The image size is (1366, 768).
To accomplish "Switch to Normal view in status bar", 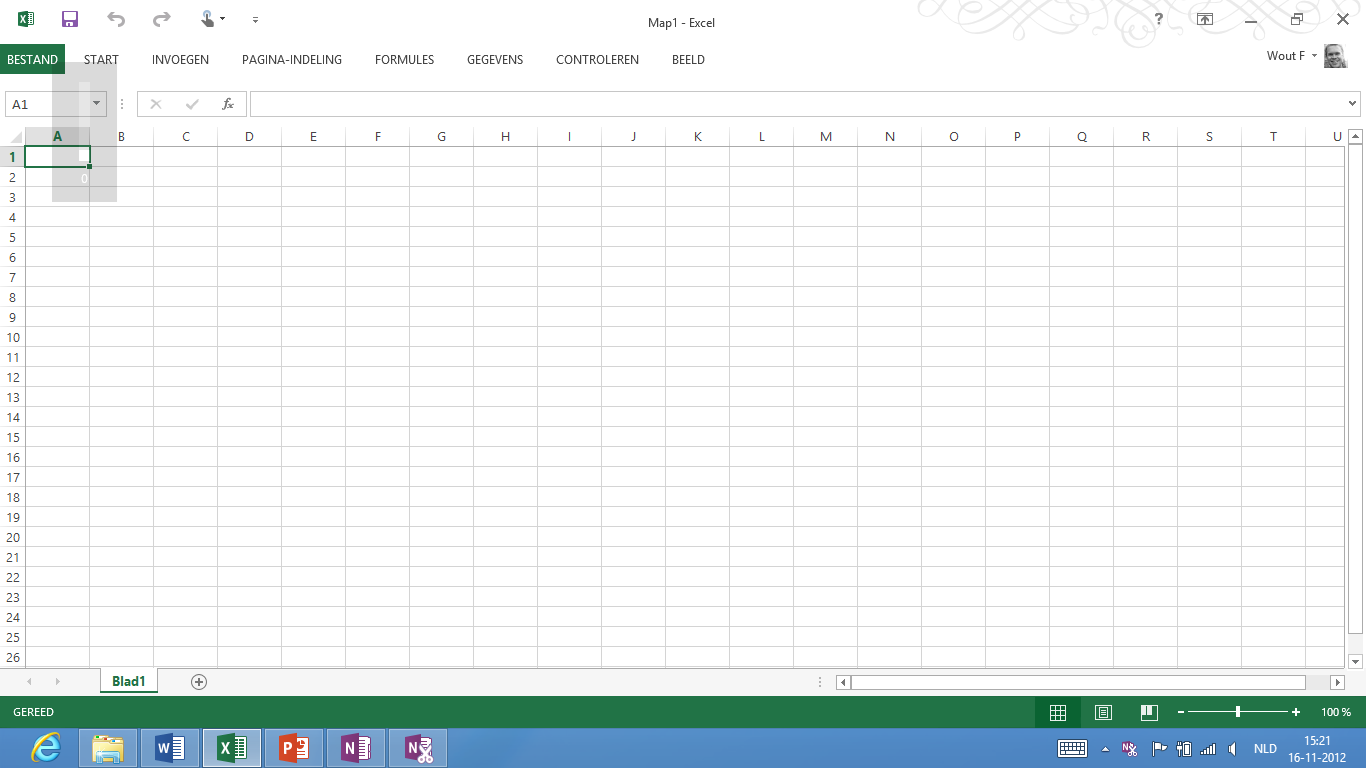I will (x=1057, y=712).
